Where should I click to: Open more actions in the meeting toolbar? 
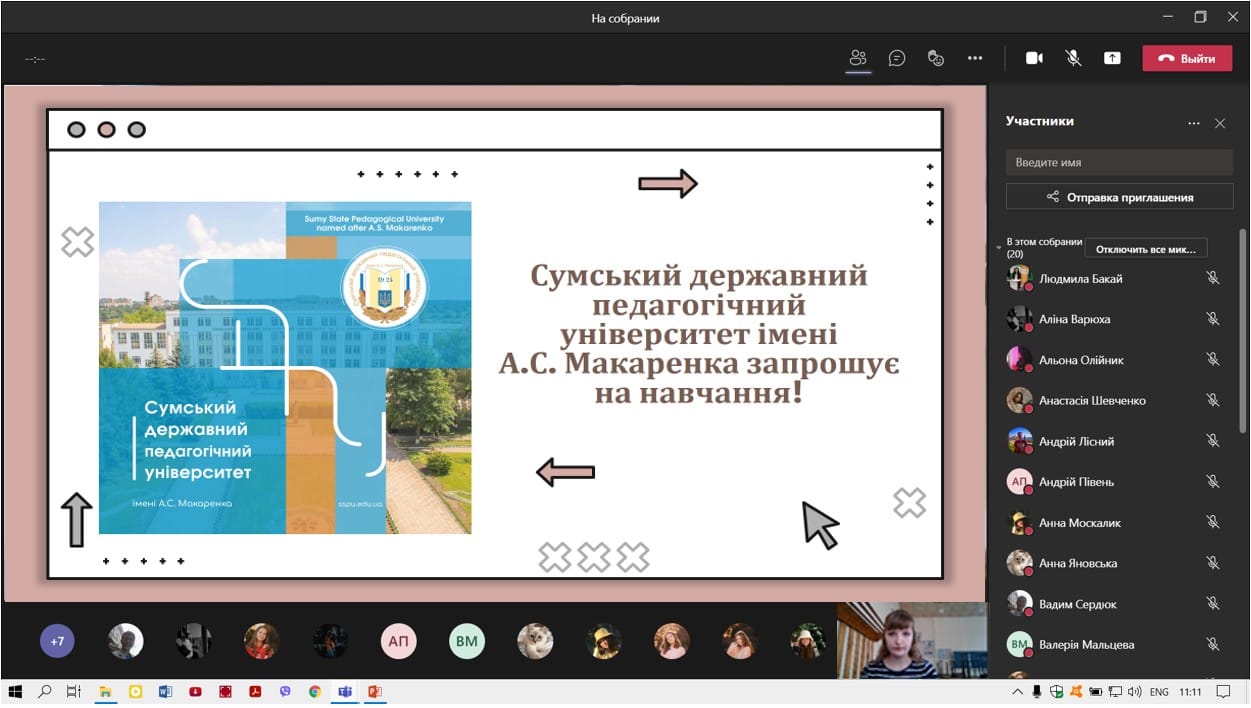pyautogui.click(x=975, y=58)
